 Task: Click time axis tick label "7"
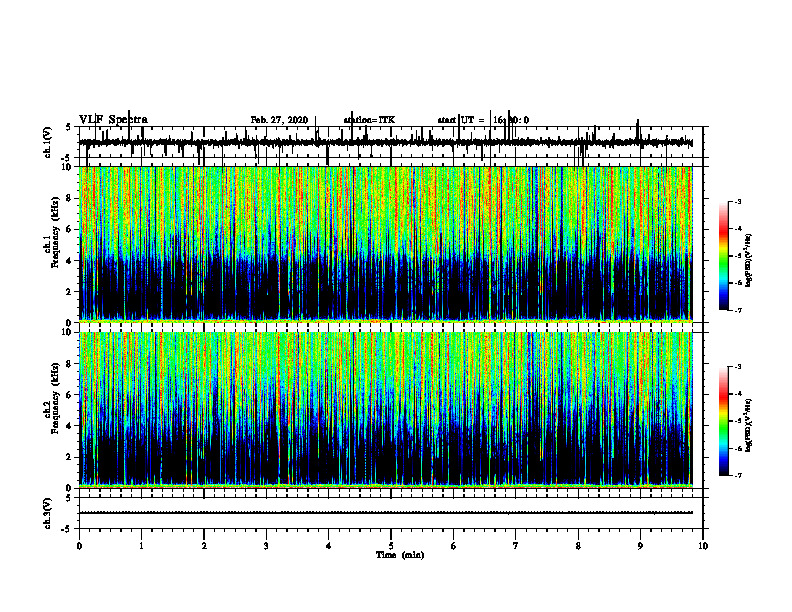(x=516, y=546)
